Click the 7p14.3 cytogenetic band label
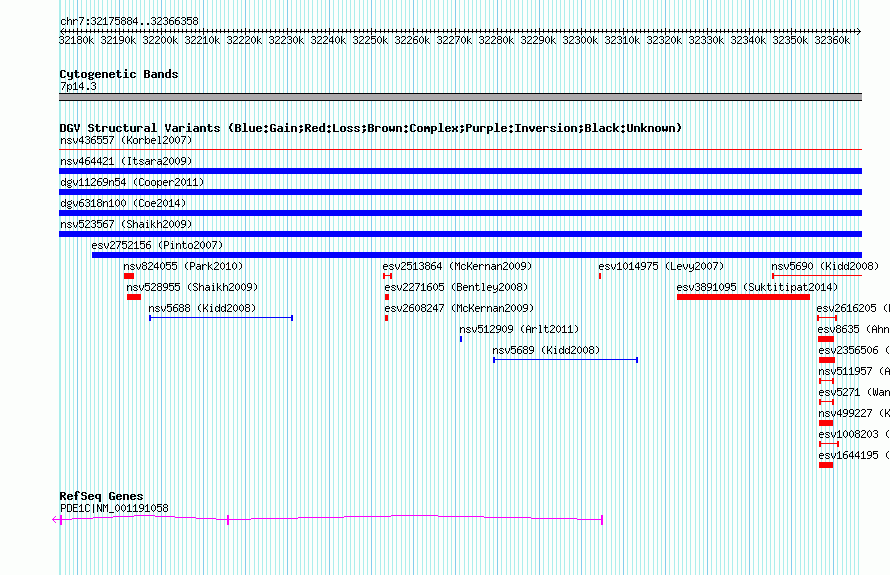 (78, 86)
